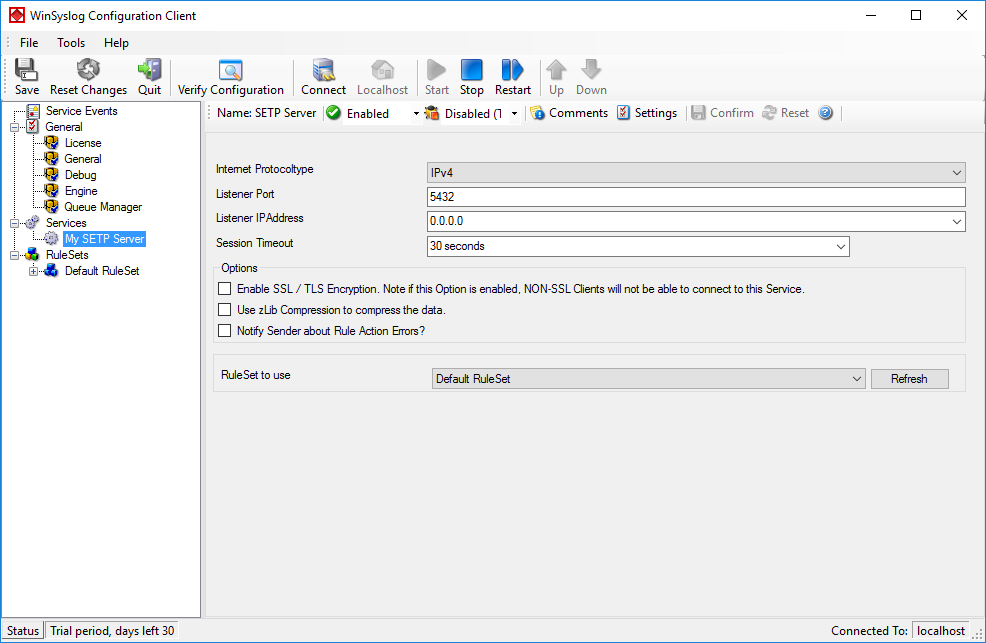The image size is (986, 643).
Task: Open the File menu
Action: [29, 43]
